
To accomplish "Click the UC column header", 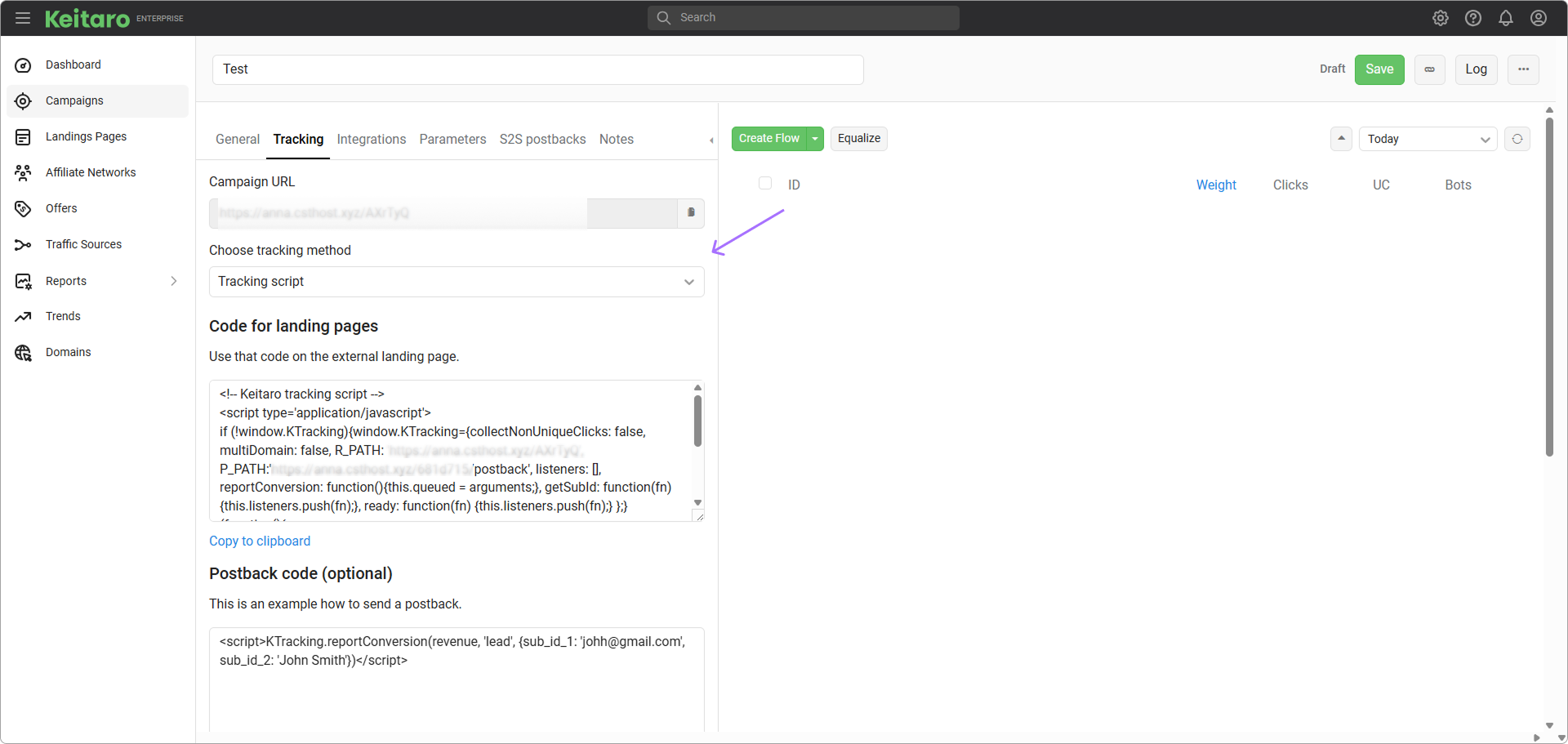I will tap(1381, 185).
